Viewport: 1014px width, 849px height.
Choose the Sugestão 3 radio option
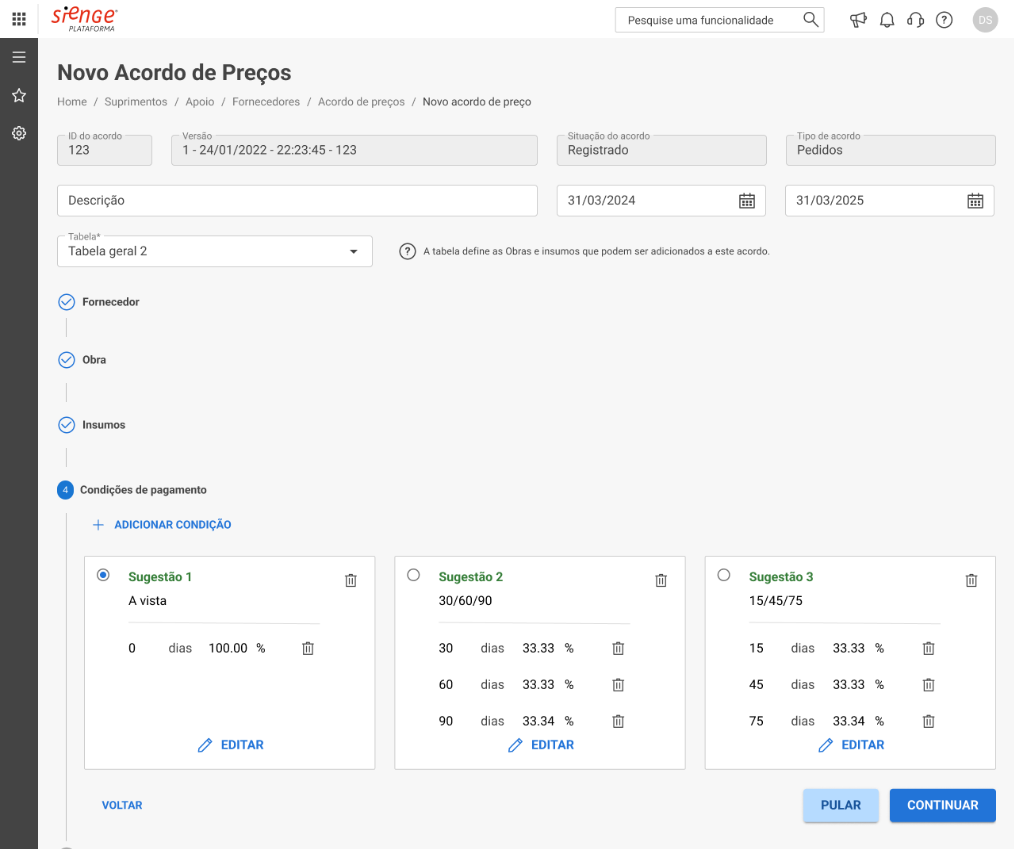pos(724,575)
